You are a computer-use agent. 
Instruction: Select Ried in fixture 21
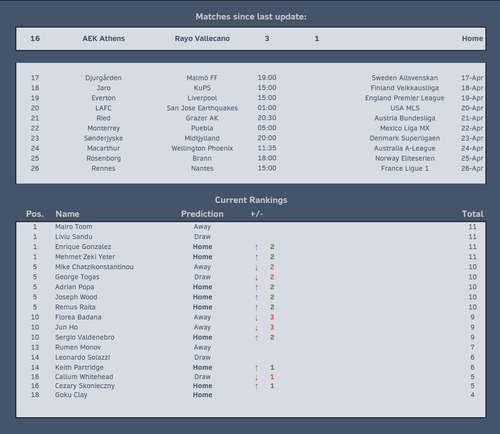pyautogui.click(x=103, y=118)
